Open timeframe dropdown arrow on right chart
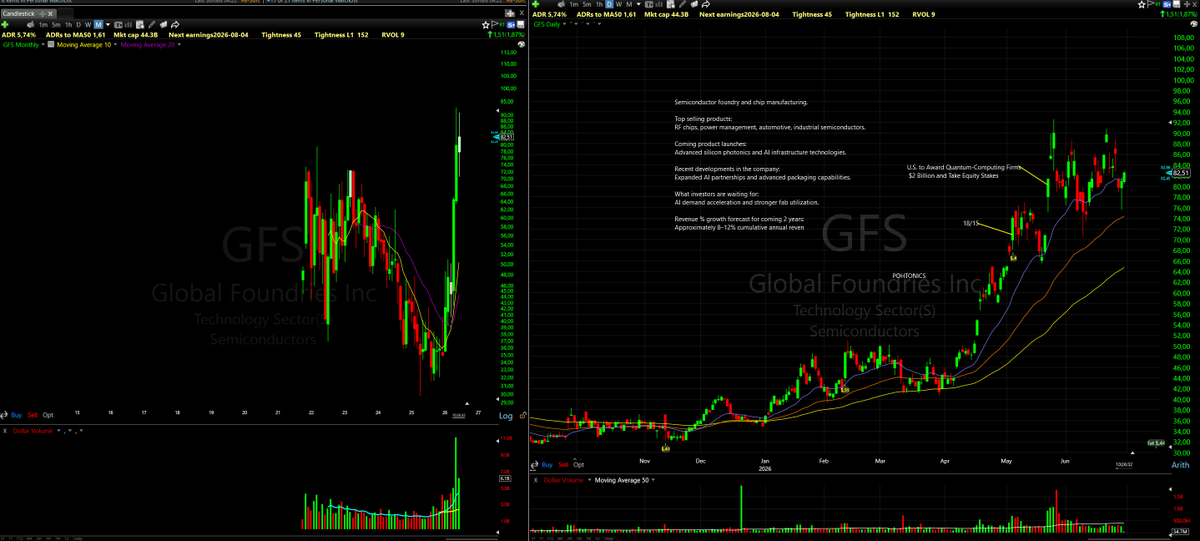Screen dimensions: 1200x541 pos(639,4)
